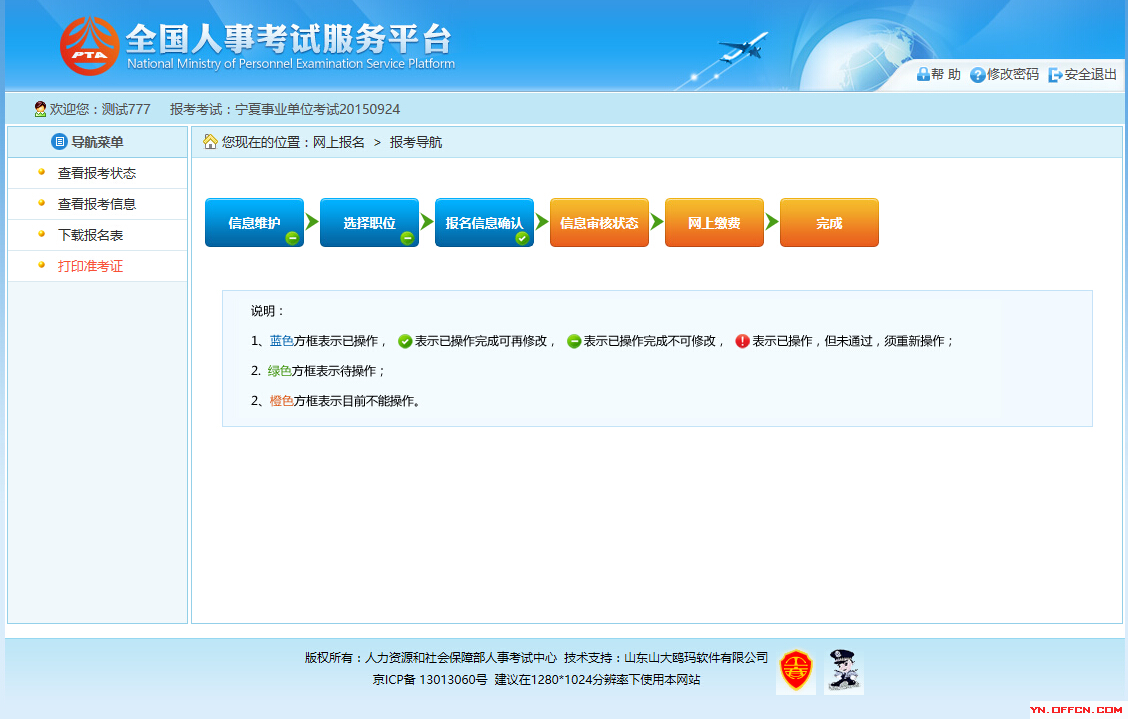Click the red exclamation legend icon
The height and width of the screenshot is (719, 1128).
click(742, 341)
